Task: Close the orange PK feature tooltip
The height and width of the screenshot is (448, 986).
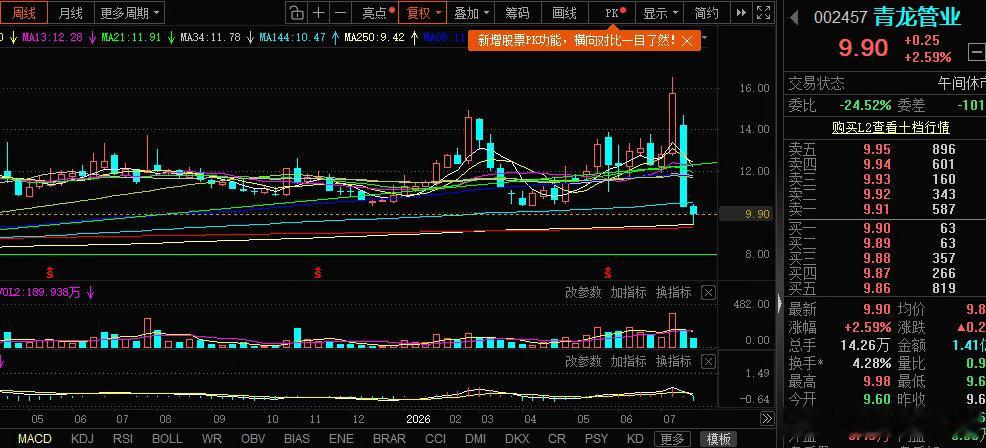Action: (x=687, y=41)
